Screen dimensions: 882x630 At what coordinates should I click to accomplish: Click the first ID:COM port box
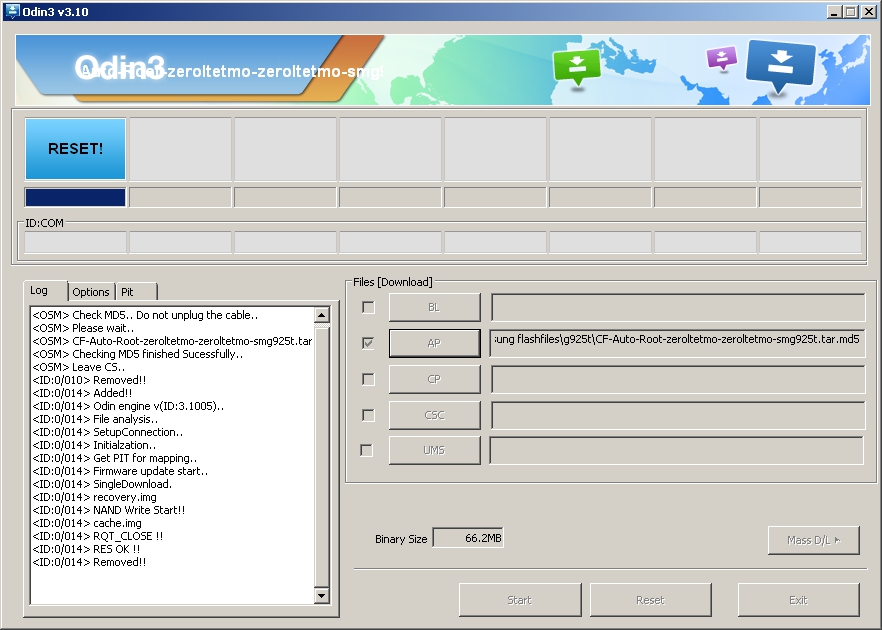[x=75, y=242]
